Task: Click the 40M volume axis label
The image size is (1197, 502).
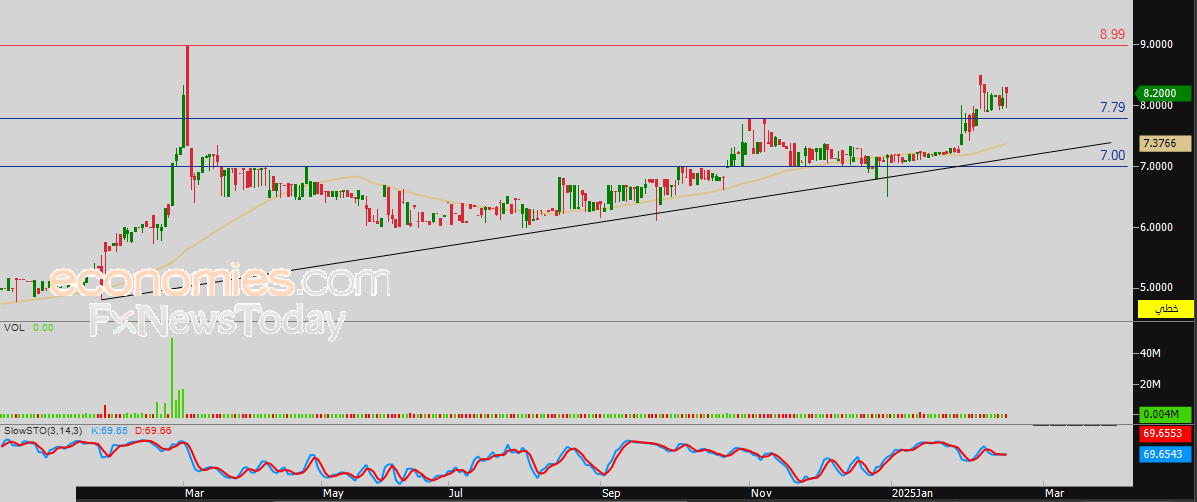Action: [1150, 353]
